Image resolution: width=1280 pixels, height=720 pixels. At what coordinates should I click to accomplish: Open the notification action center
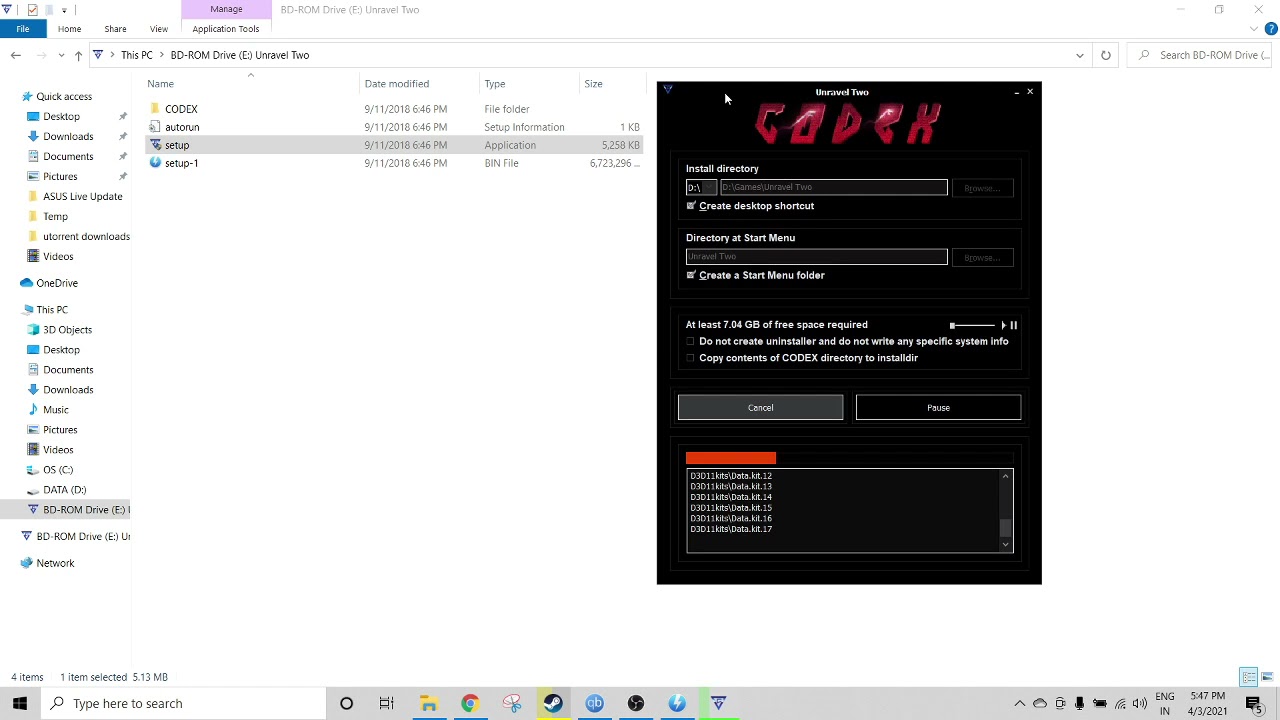1254,704
